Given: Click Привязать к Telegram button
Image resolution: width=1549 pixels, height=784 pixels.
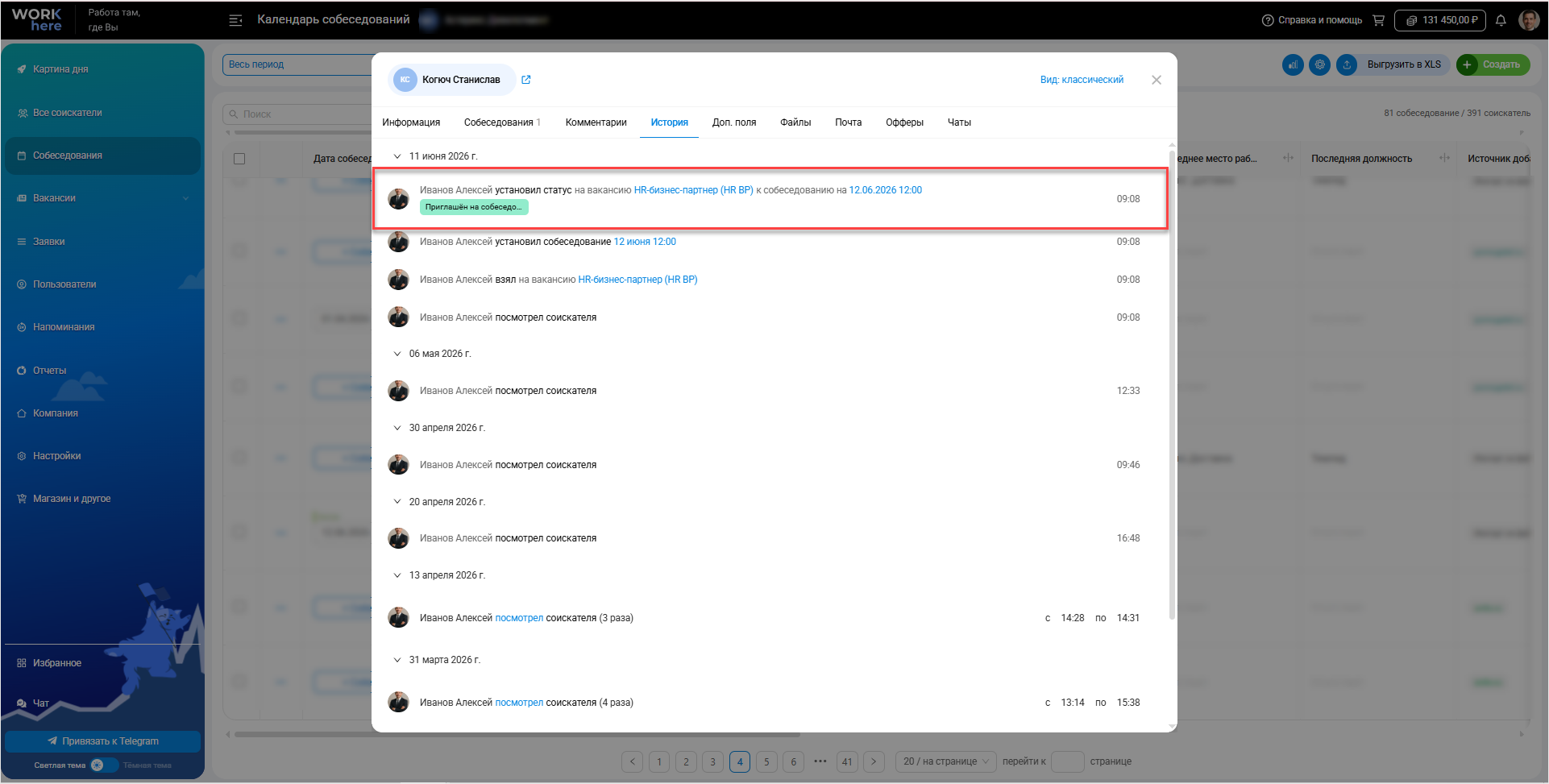Looking at the screenshot, I should pyautogui.click(x=102, y=741).
